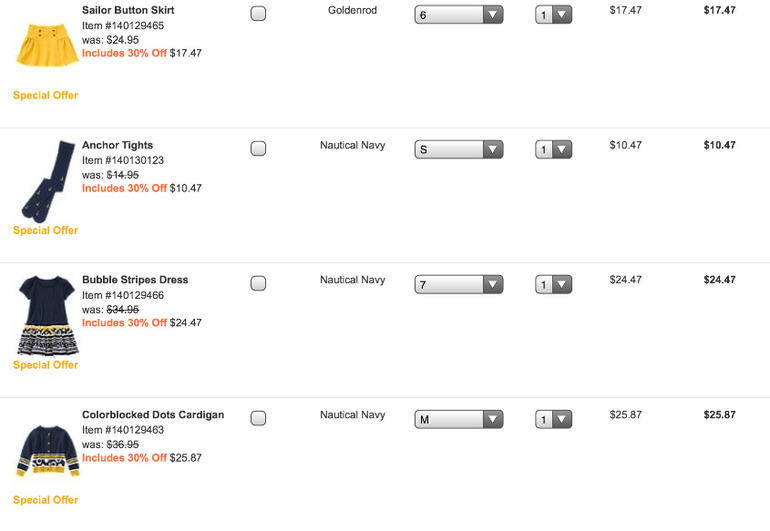770x531 pixels.
Task: Open the cardigan size M dropdown
Action: pyautogui.click(x=458, y=420)
